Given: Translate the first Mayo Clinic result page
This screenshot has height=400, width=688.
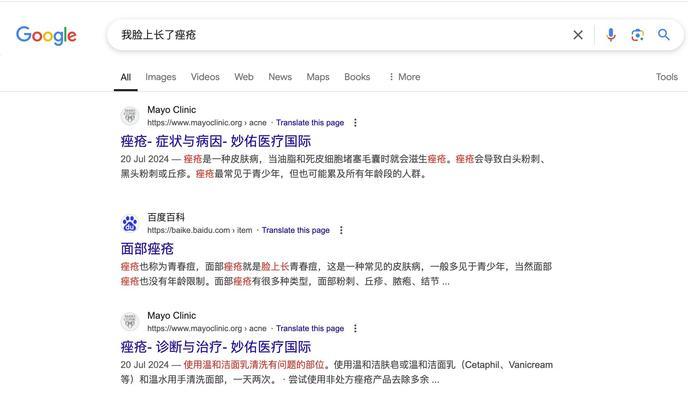Looking at the screenshot, I should 310,123.
